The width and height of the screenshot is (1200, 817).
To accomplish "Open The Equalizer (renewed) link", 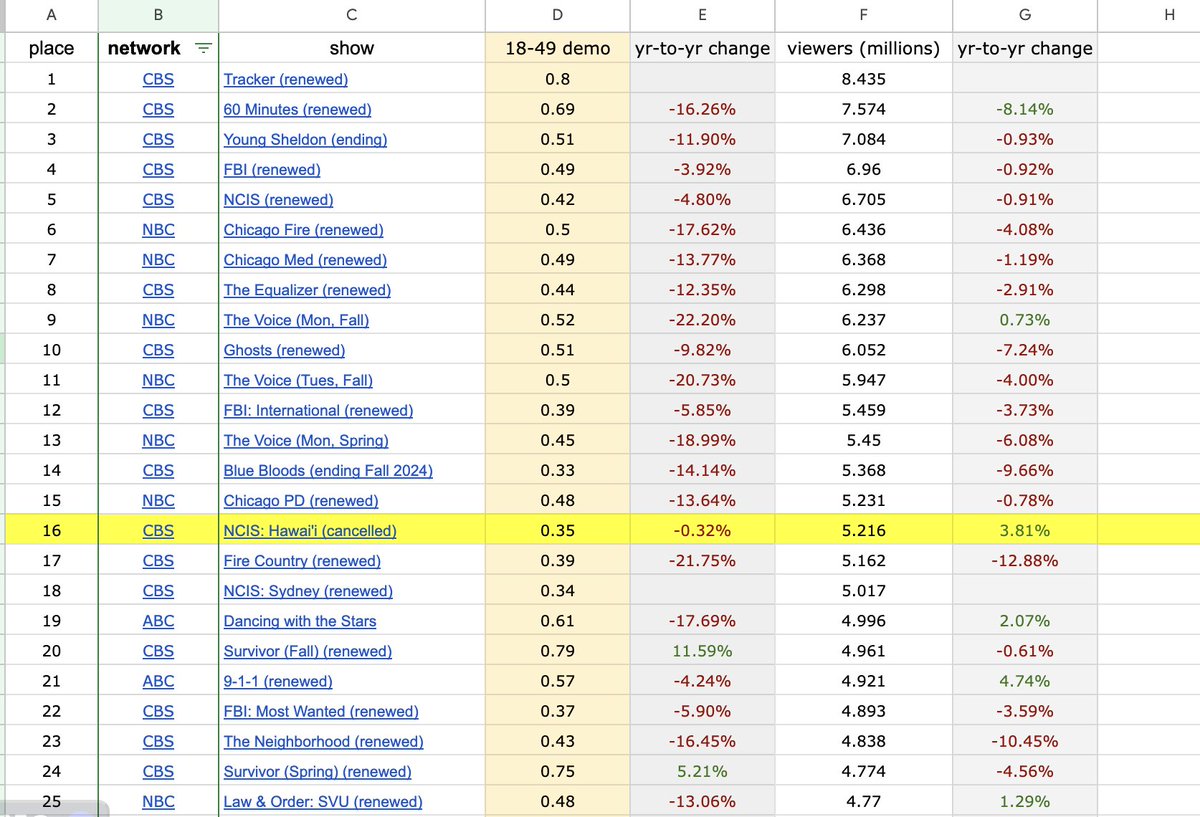I will (x=307, y=290).
